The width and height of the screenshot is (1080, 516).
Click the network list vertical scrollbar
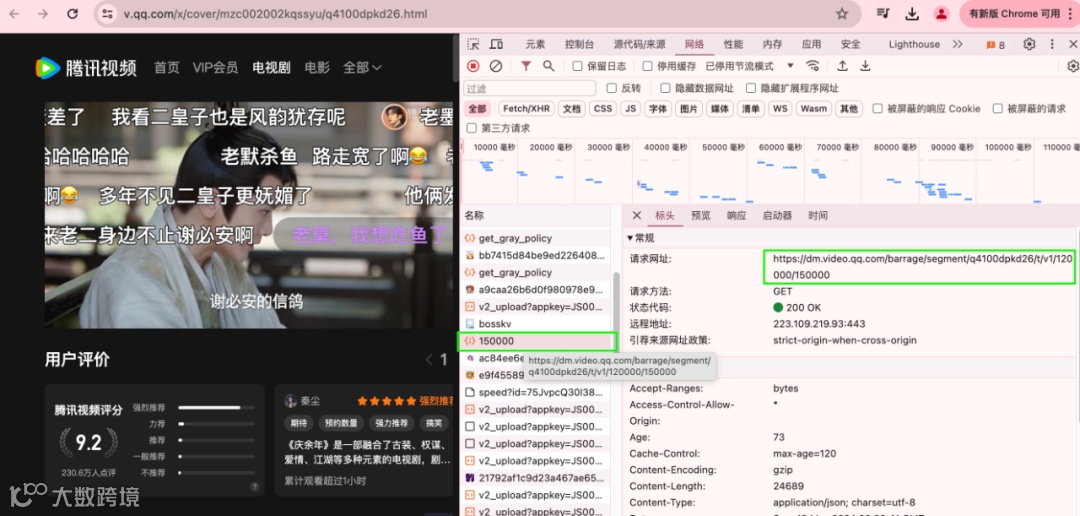tap(616, 307)
